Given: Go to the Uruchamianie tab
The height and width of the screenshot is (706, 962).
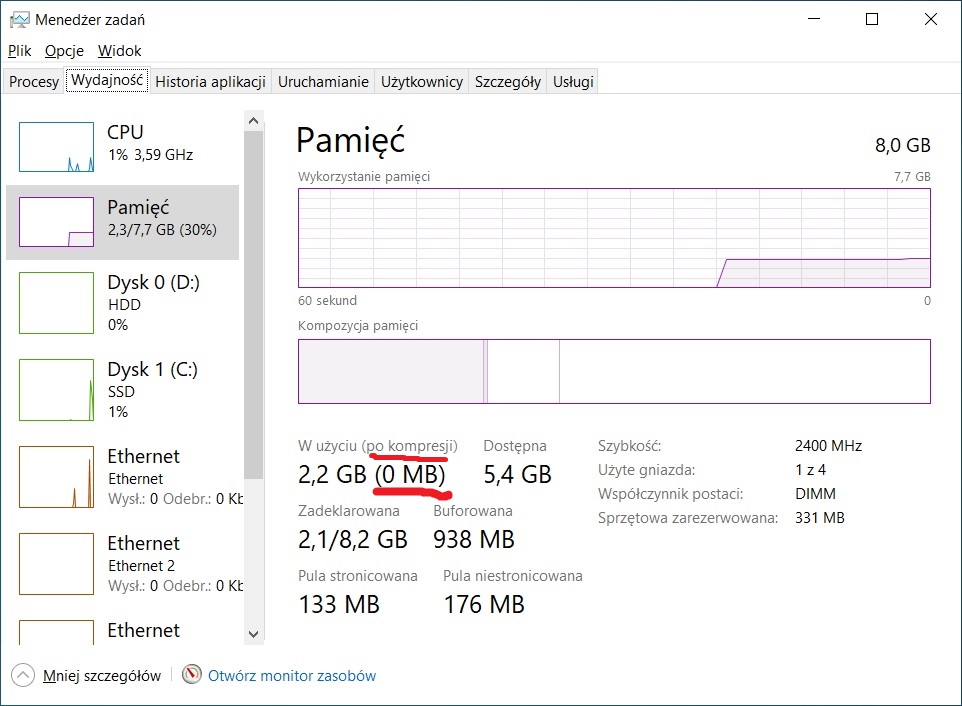Looking at the screenshot, I should pyautogui.click(x=323, y=82).
